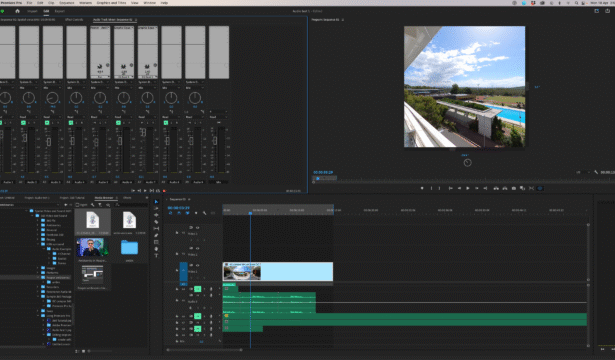Screen dimensions: 615x360
Task: Switch to the Import workspace
Action: coord(32,11)
